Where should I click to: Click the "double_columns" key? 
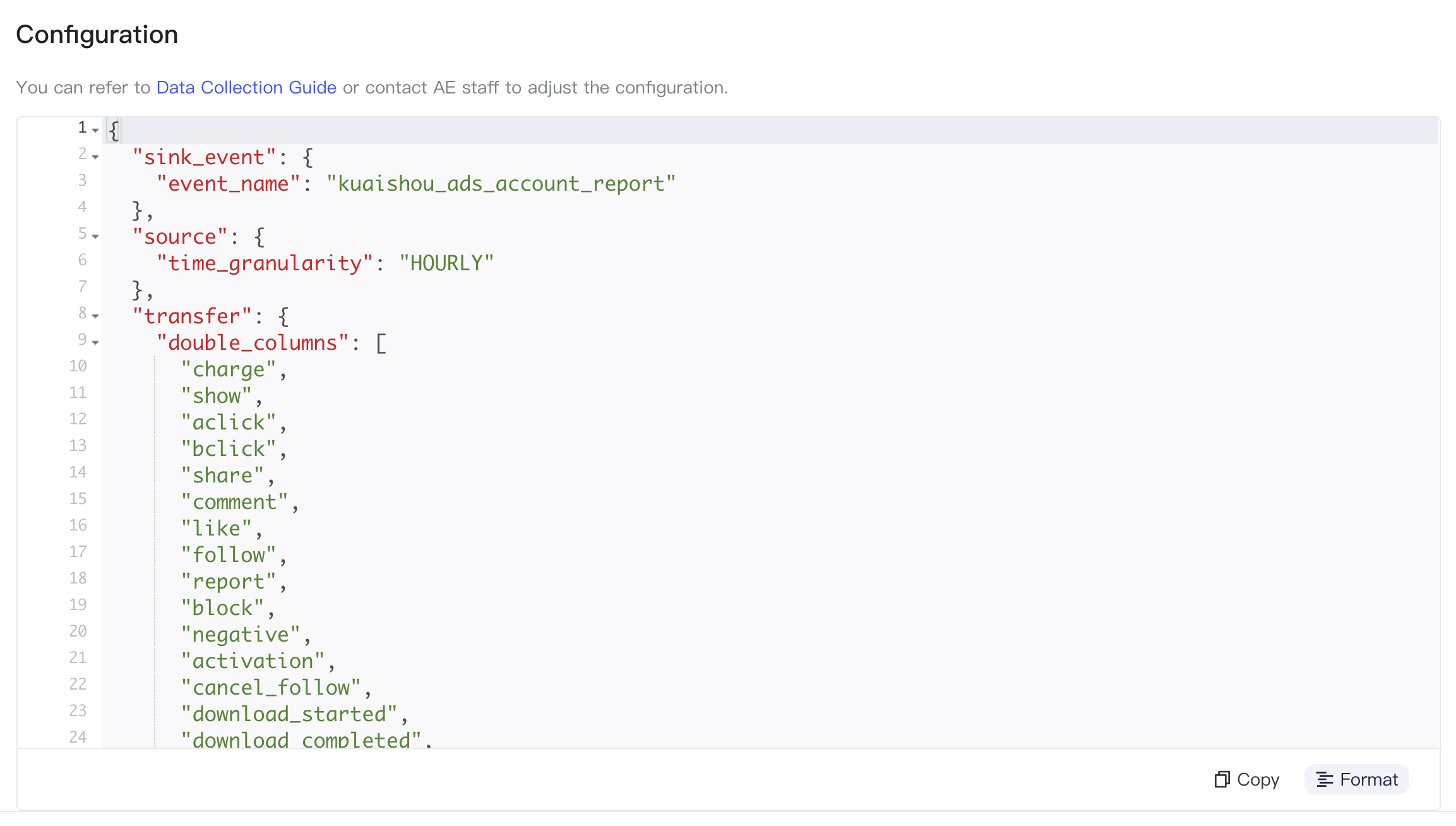pyautogui.click(x=253, y=343)
